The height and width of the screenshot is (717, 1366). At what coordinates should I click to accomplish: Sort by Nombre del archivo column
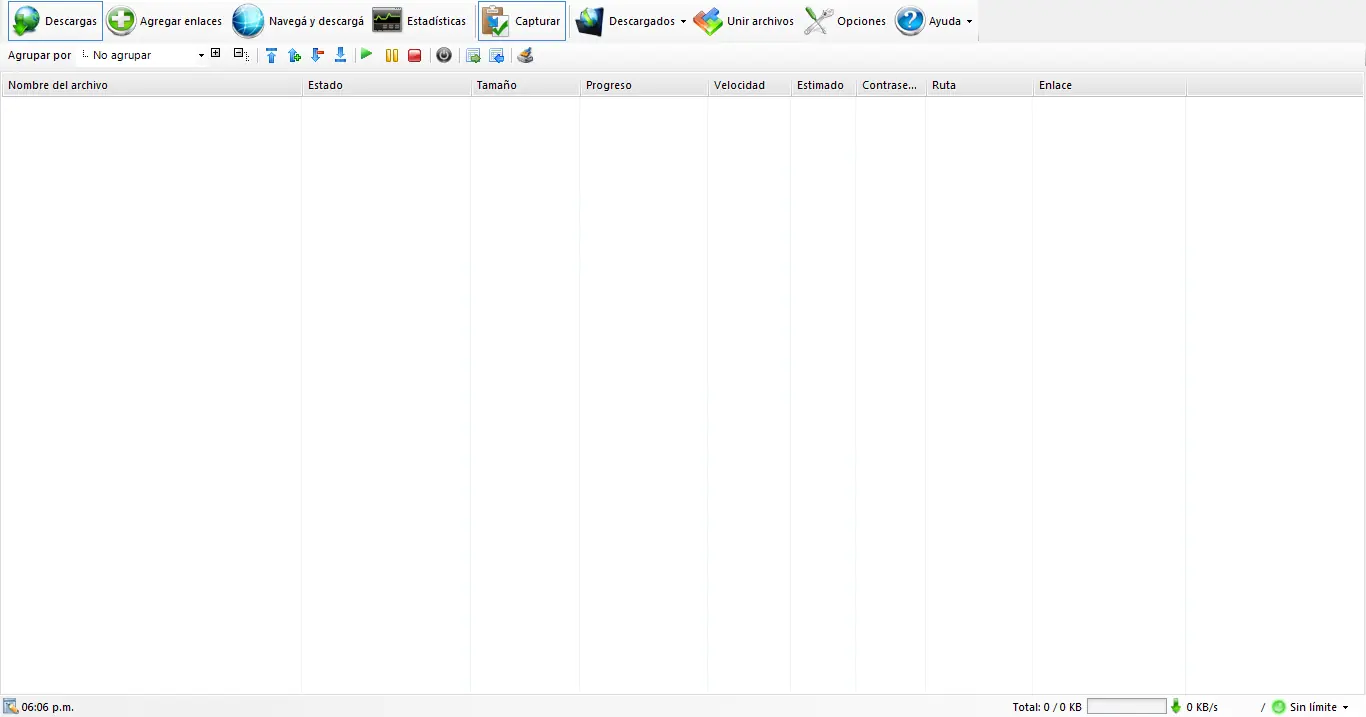tap(152, 85)
